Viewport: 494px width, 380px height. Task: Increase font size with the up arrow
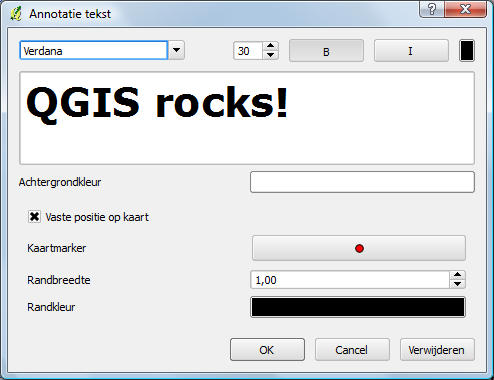271,46
